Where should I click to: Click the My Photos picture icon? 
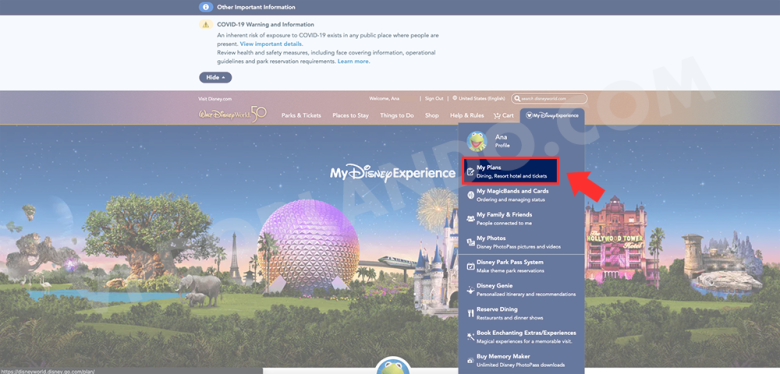(470, 242)
